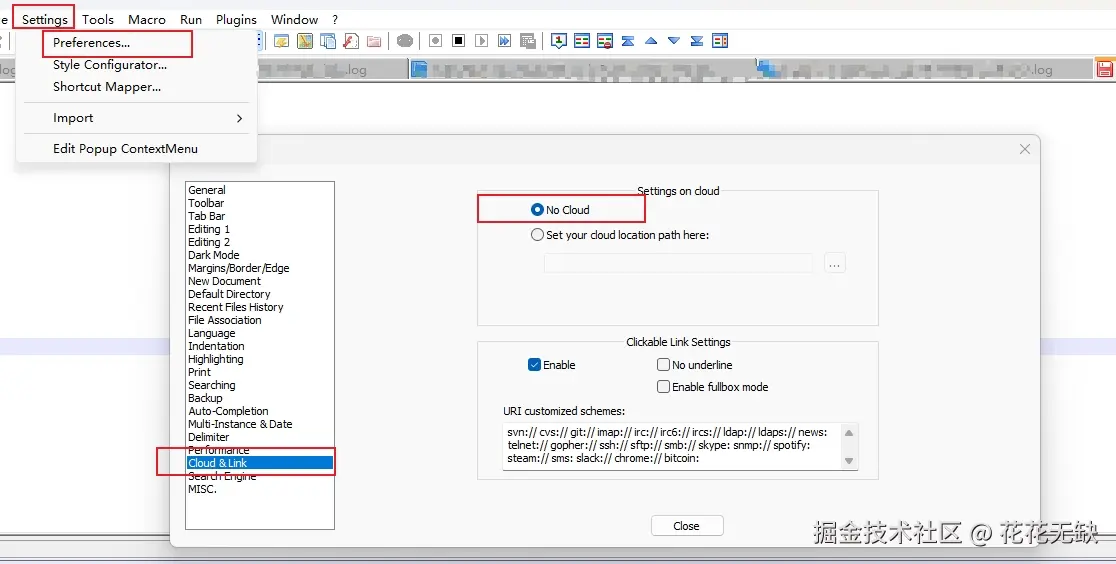Select Editing 1 in the preferences list

point(209,229)
